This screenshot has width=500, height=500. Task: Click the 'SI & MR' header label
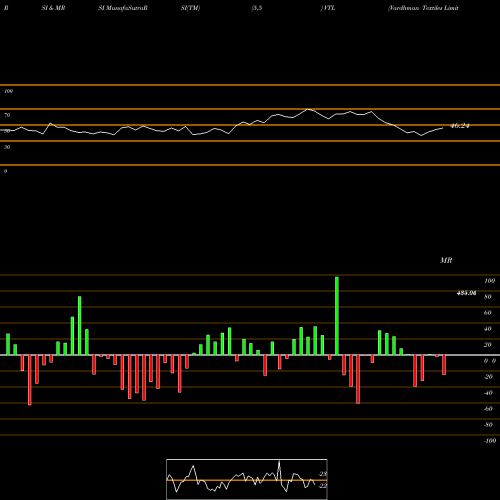(53, 8)
